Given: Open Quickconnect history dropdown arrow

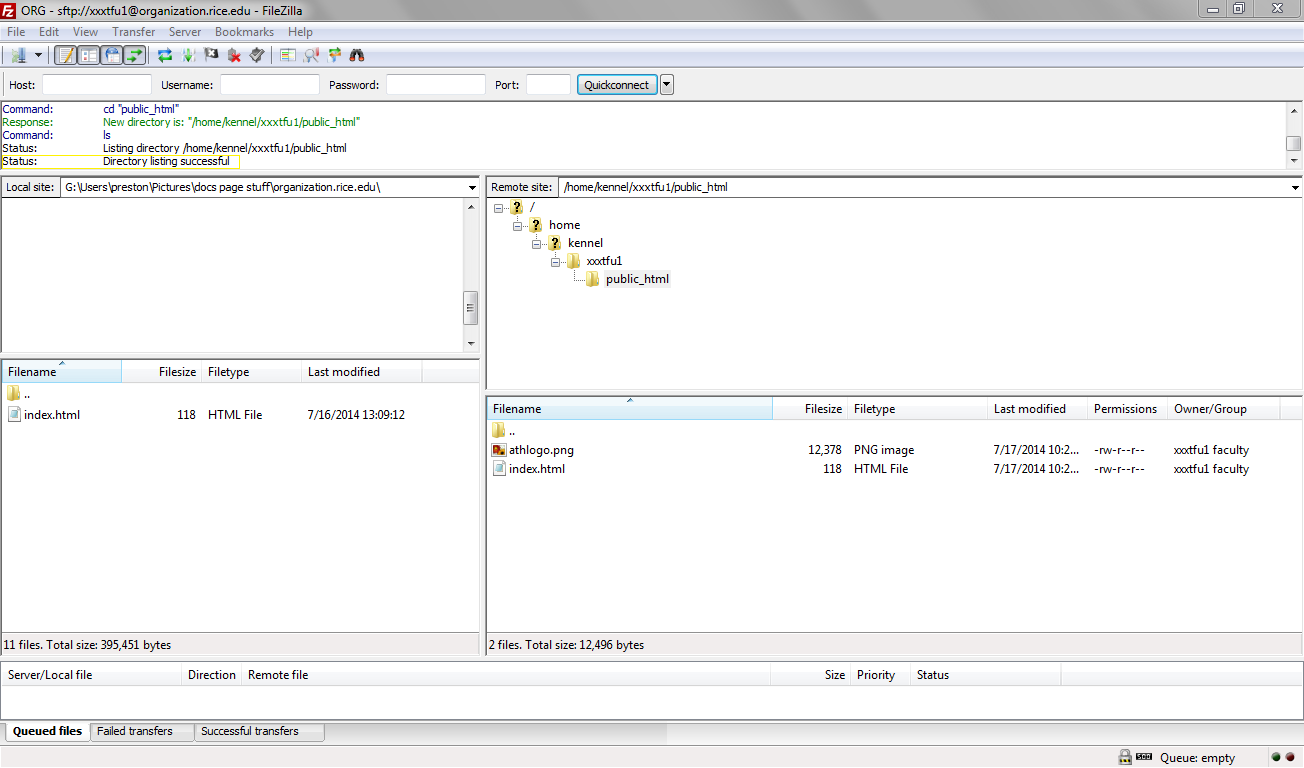Looking at the screenshot, I should [667, 85].
